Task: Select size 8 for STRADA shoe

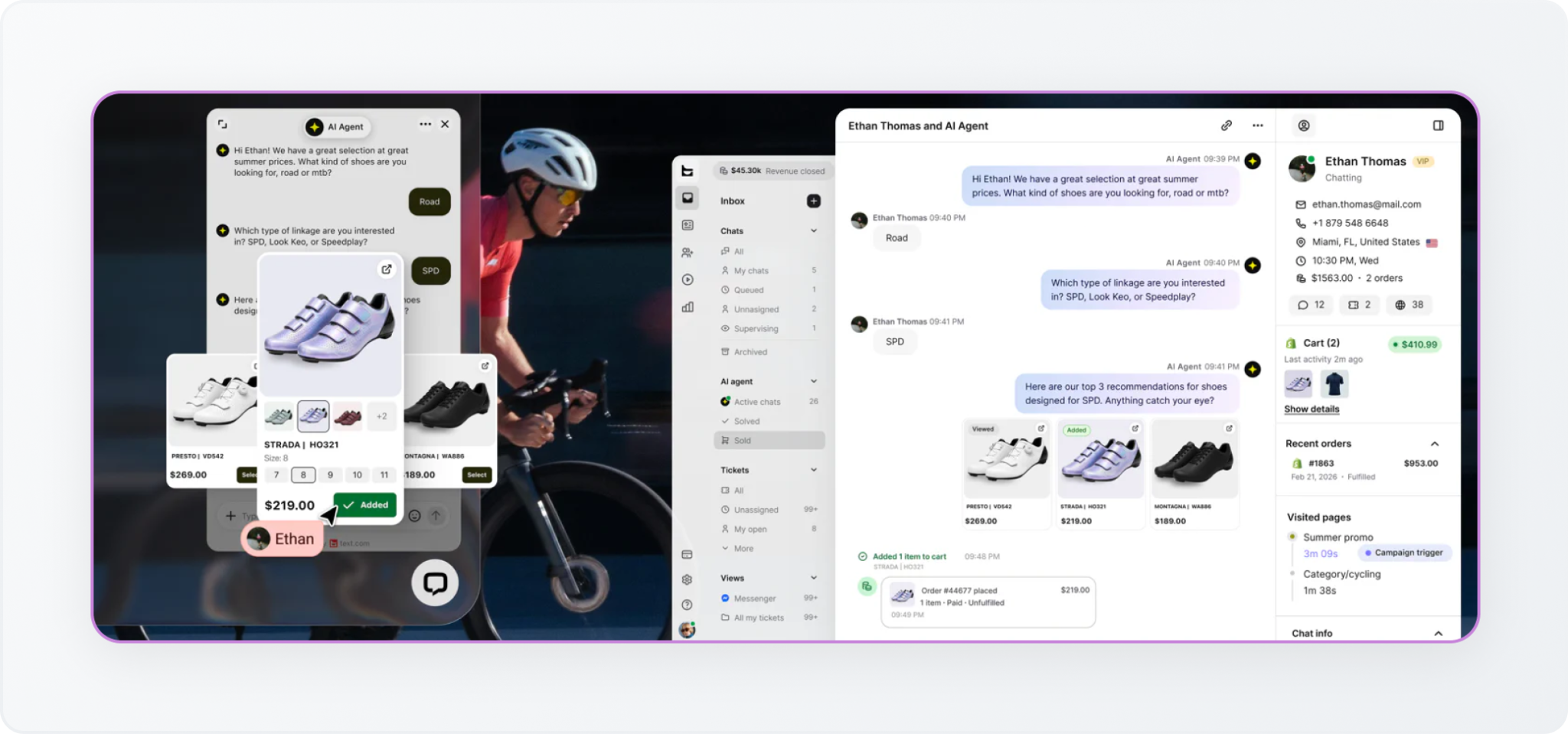Action: click(303, 475)
